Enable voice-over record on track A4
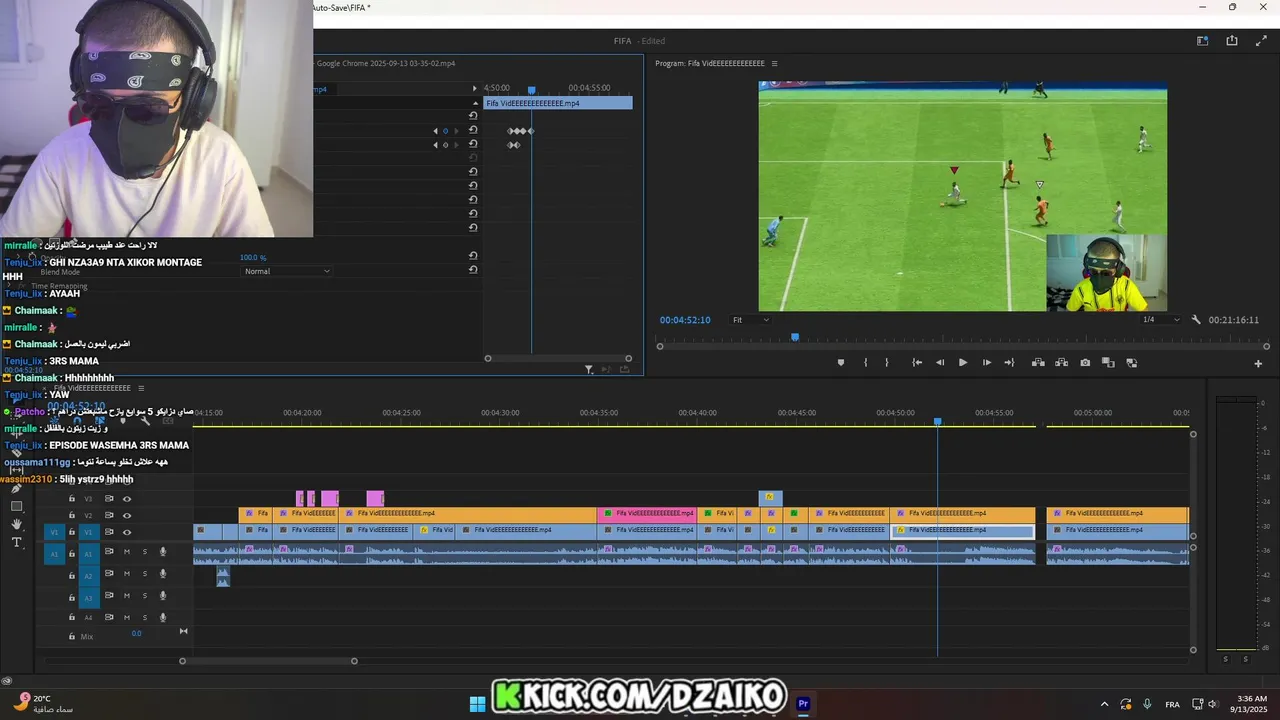The width and height of the screenshot is (1280, 720). (163, 618)
